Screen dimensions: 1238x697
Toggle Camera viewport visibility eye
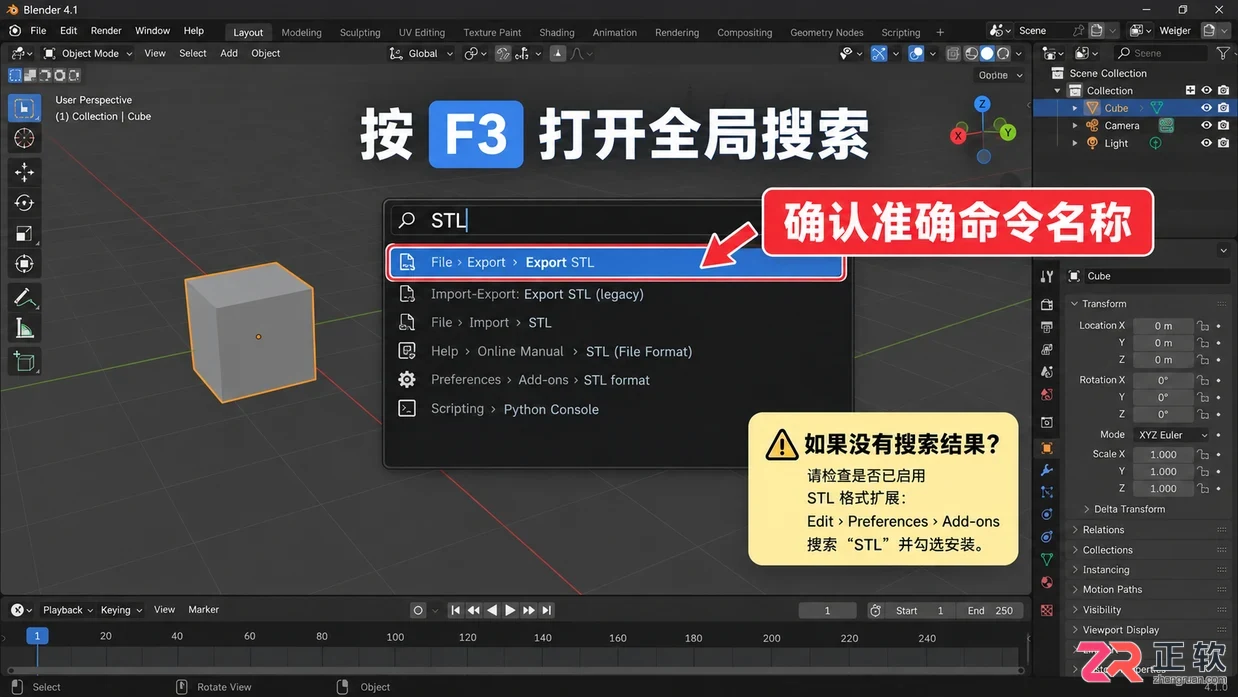[x=1206, y=126]
